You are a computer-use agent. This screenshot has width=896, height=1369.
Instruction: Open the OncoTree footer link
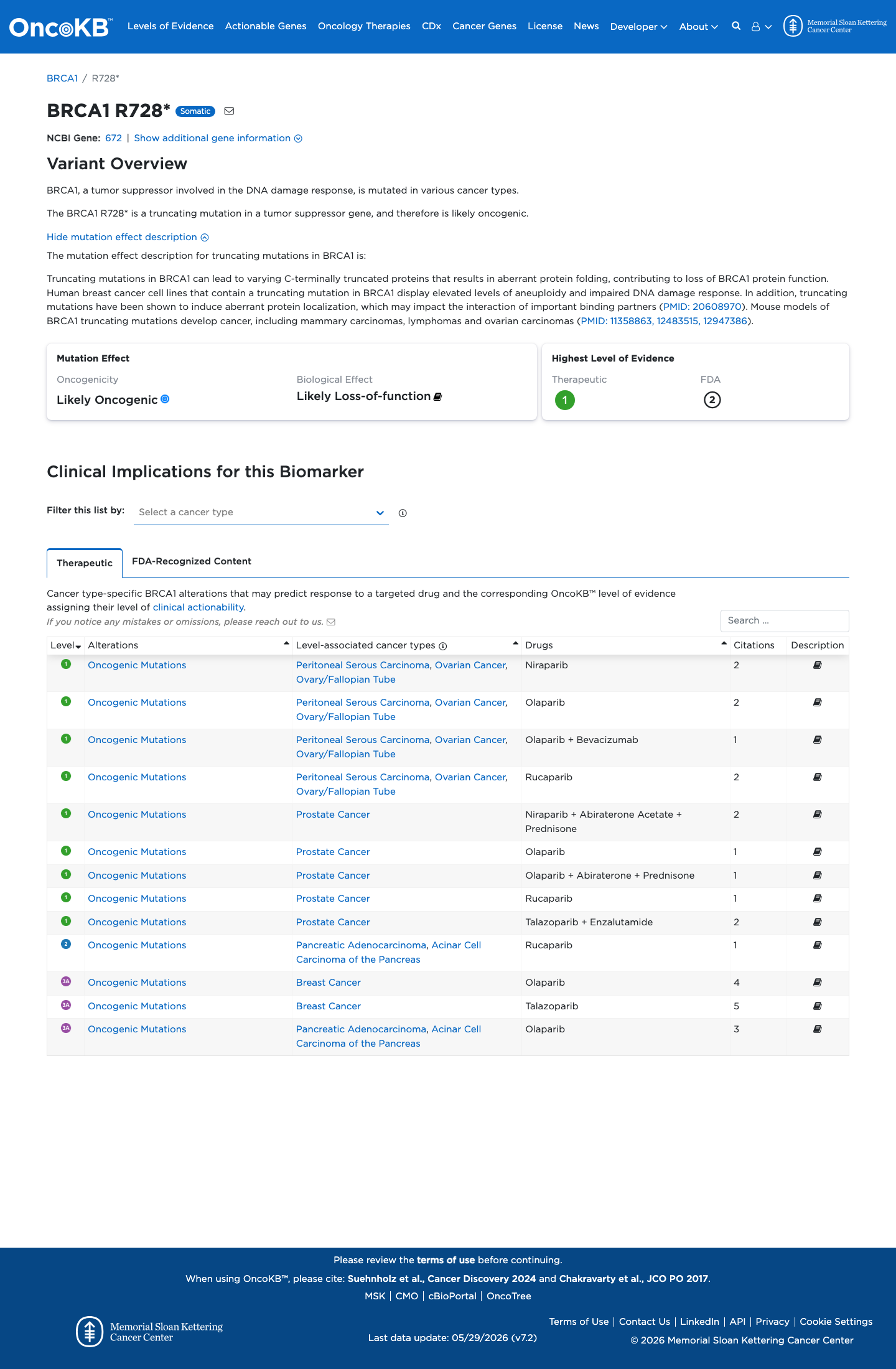[x=509, y=1296]
